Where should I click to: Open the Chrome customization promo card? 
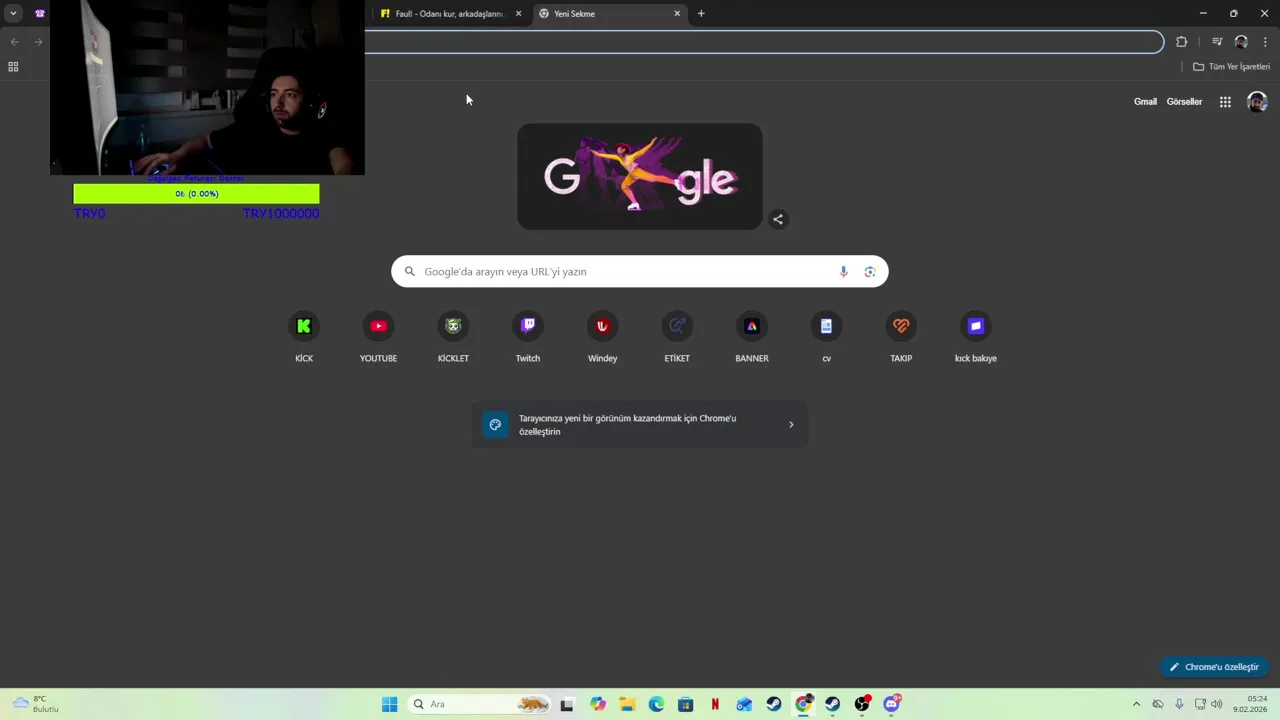click(640, 425)
